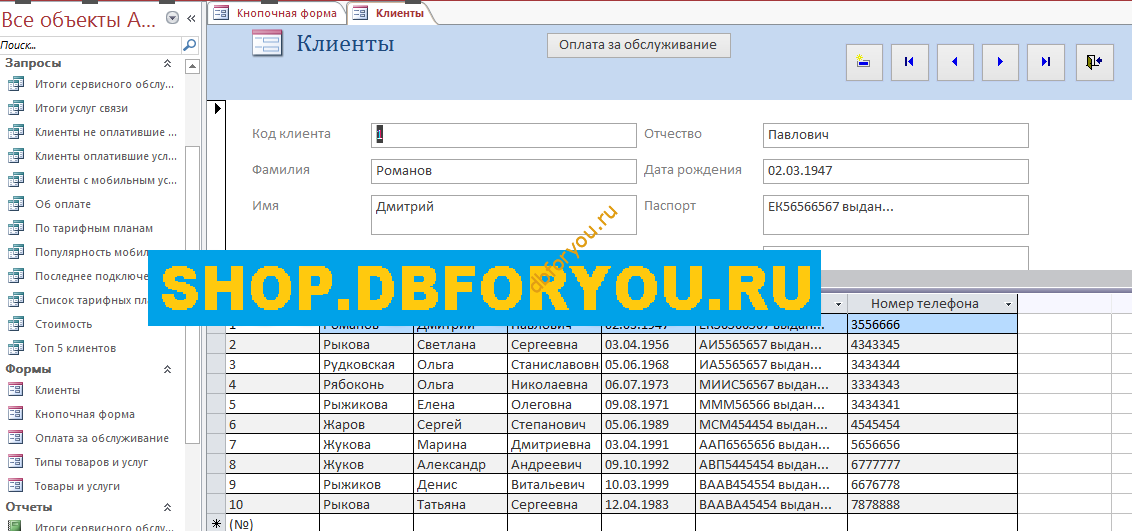This screenshot has width=1132, height=531.
Task: Click the Фамилия field with Романов
Action: click(x=504, y=171)
